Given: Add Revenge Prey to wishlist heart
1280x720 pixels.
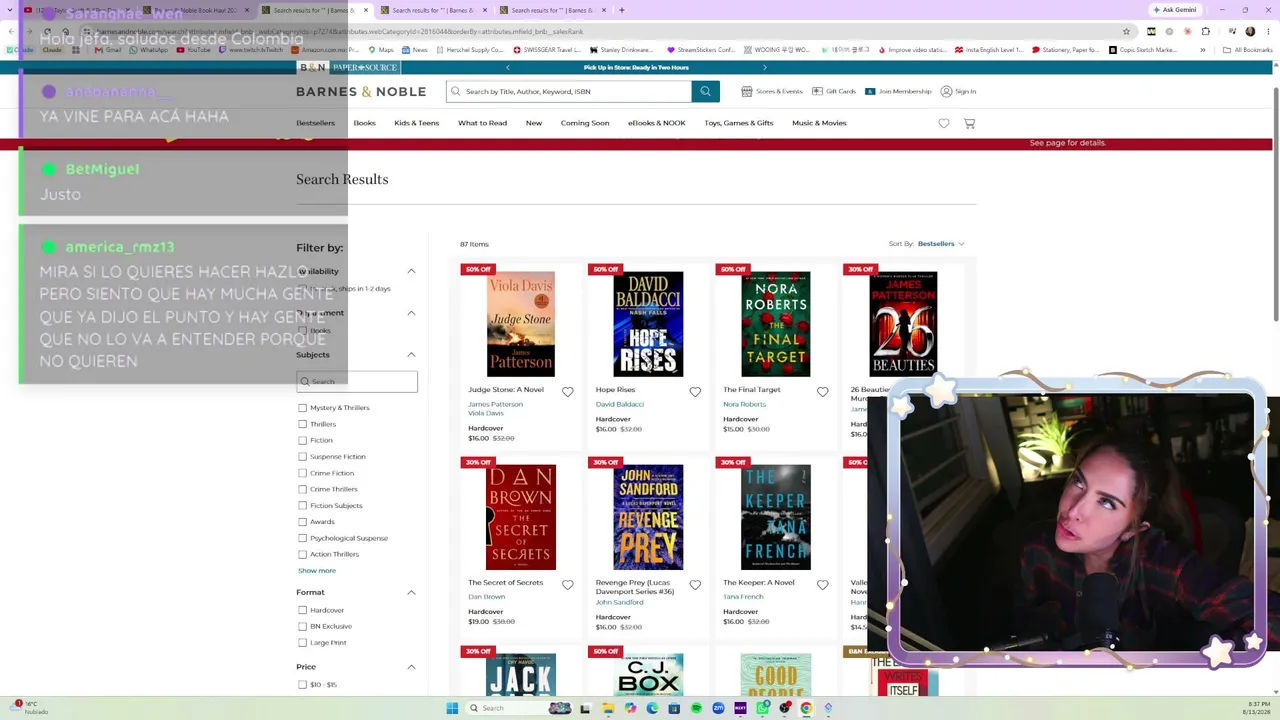Looking at the screenshot, I should [695, 585].
